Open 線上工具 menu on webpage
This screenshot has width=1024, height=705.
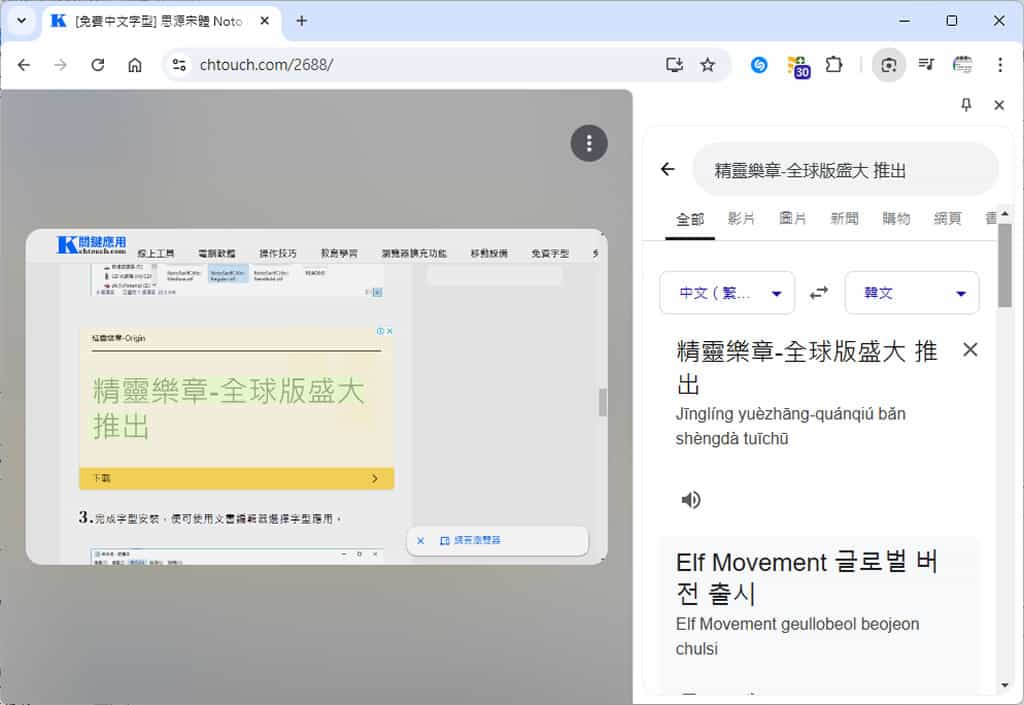click(155, 253)
